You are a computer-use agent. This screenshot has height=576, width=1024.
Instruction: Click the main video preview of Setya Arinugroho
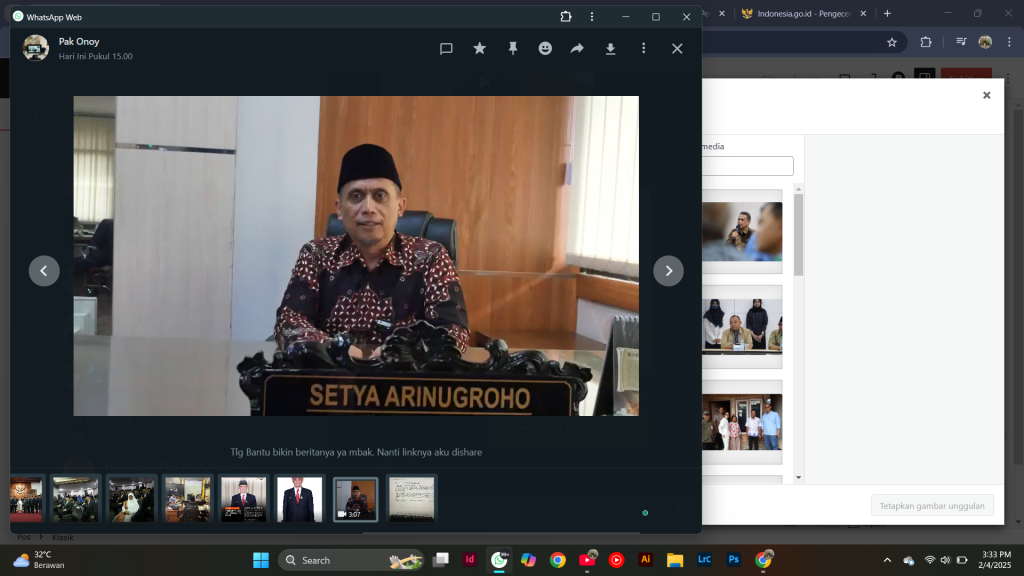click(x=356, y=256)
